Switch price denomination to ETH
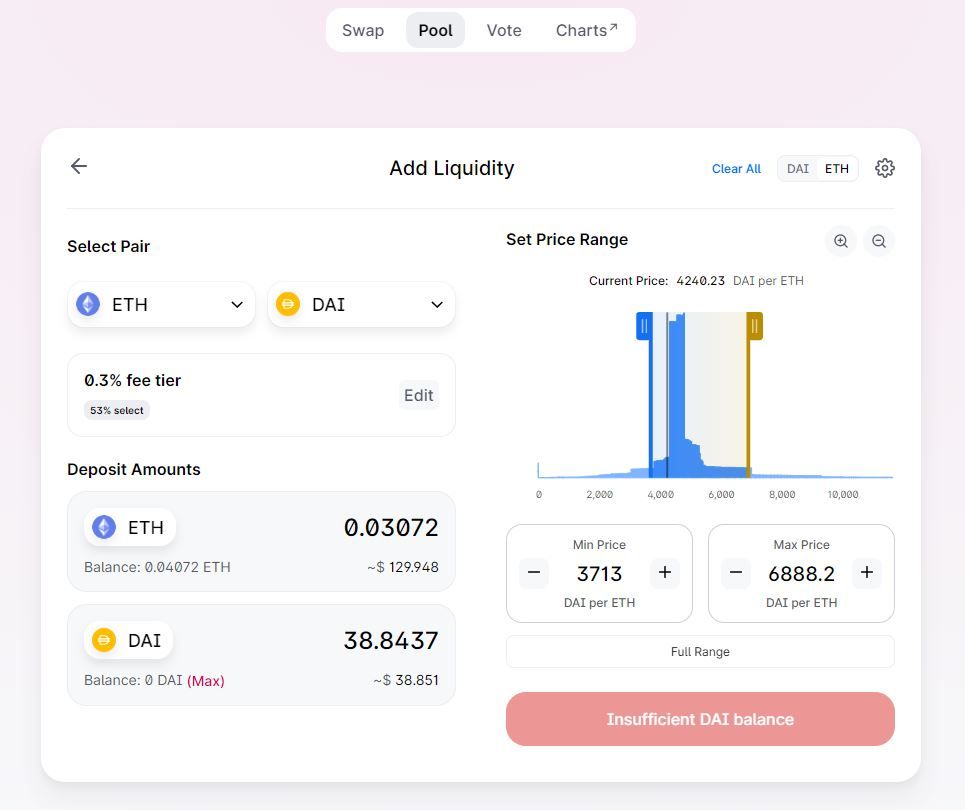Image resolution: width=965 pixels, height=810 pixels. pyautogui.click(x=836, y=169)
